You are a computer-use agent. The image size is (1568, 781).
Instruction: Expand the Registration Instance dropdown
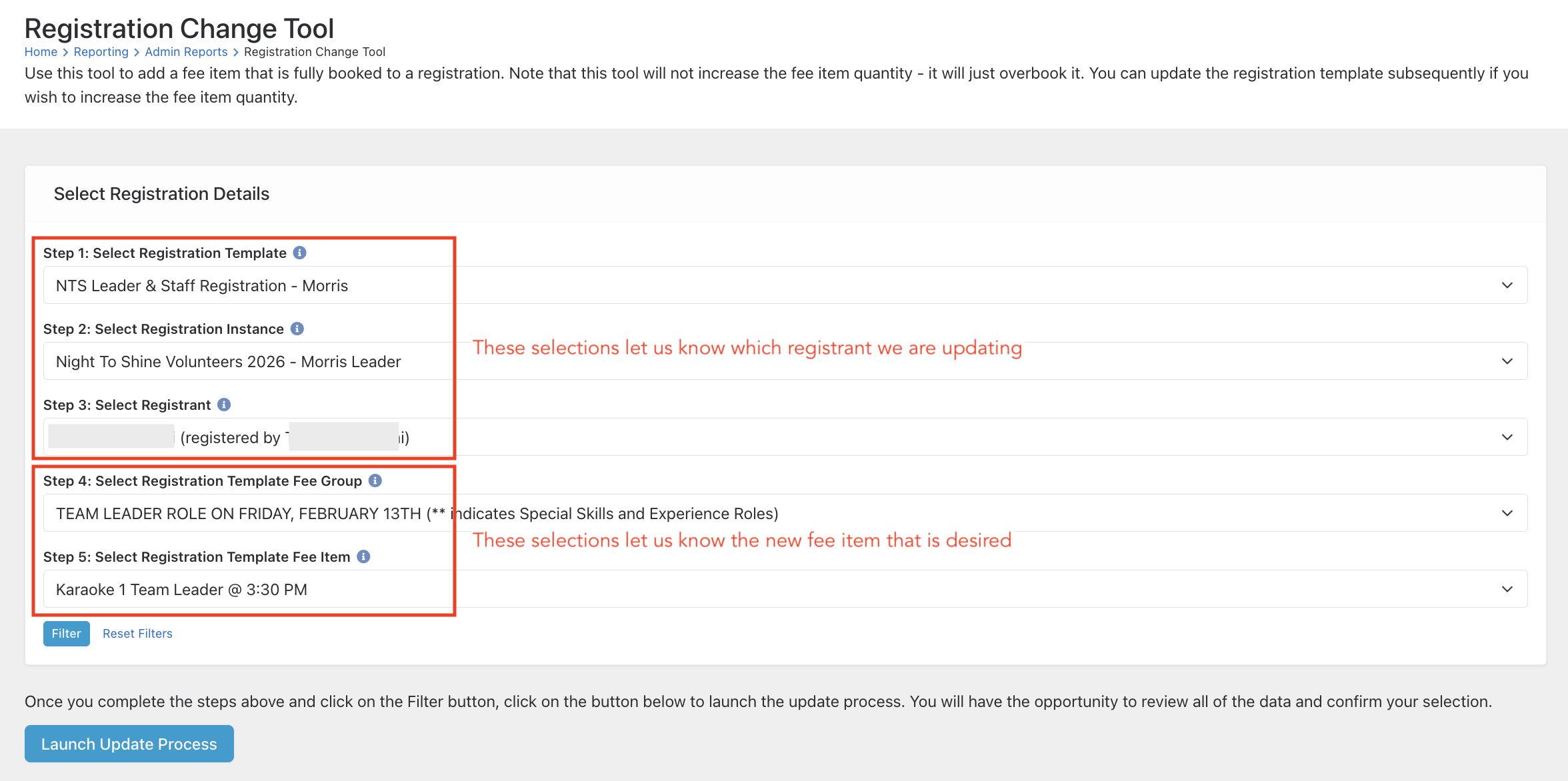click(785, 361)
